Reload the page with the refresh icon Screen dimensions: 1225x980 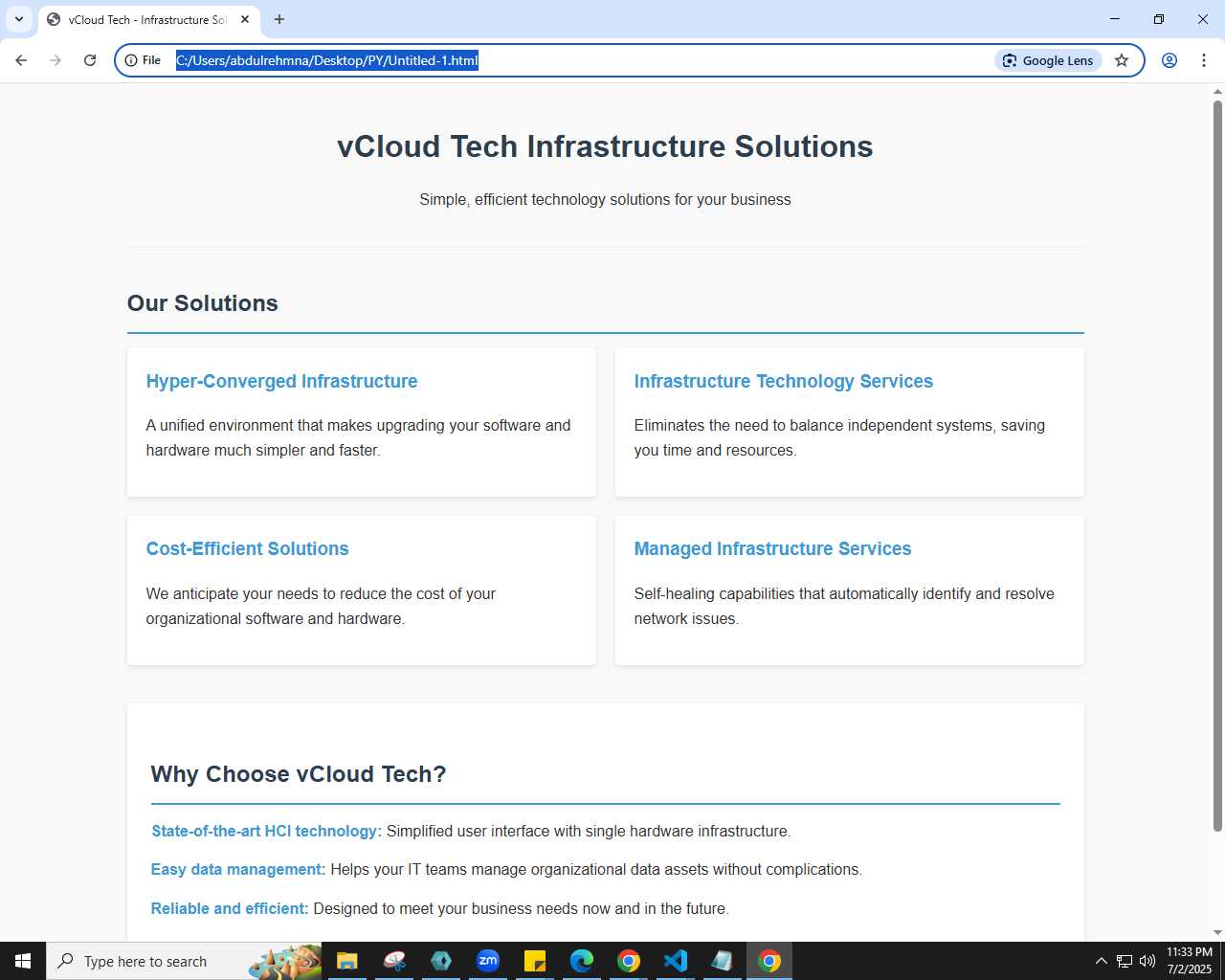[x=90, y=60]
